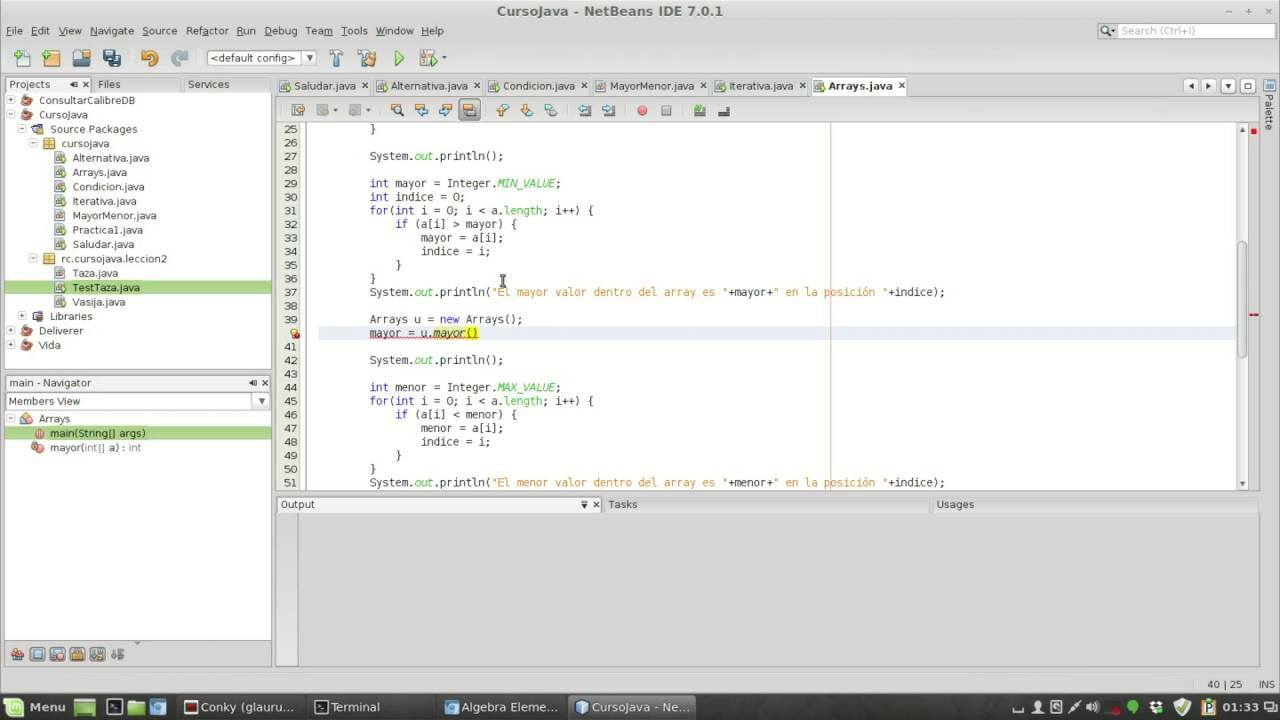Click the editor vertical scrollbar

[x=1243, y=300]
